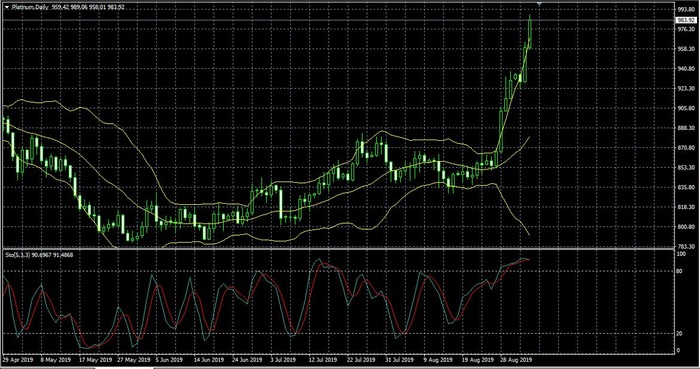This screenshot has height=369, width=700.
Task: Click the 14 Jun 2019 date label
Action: pos(209,359)
